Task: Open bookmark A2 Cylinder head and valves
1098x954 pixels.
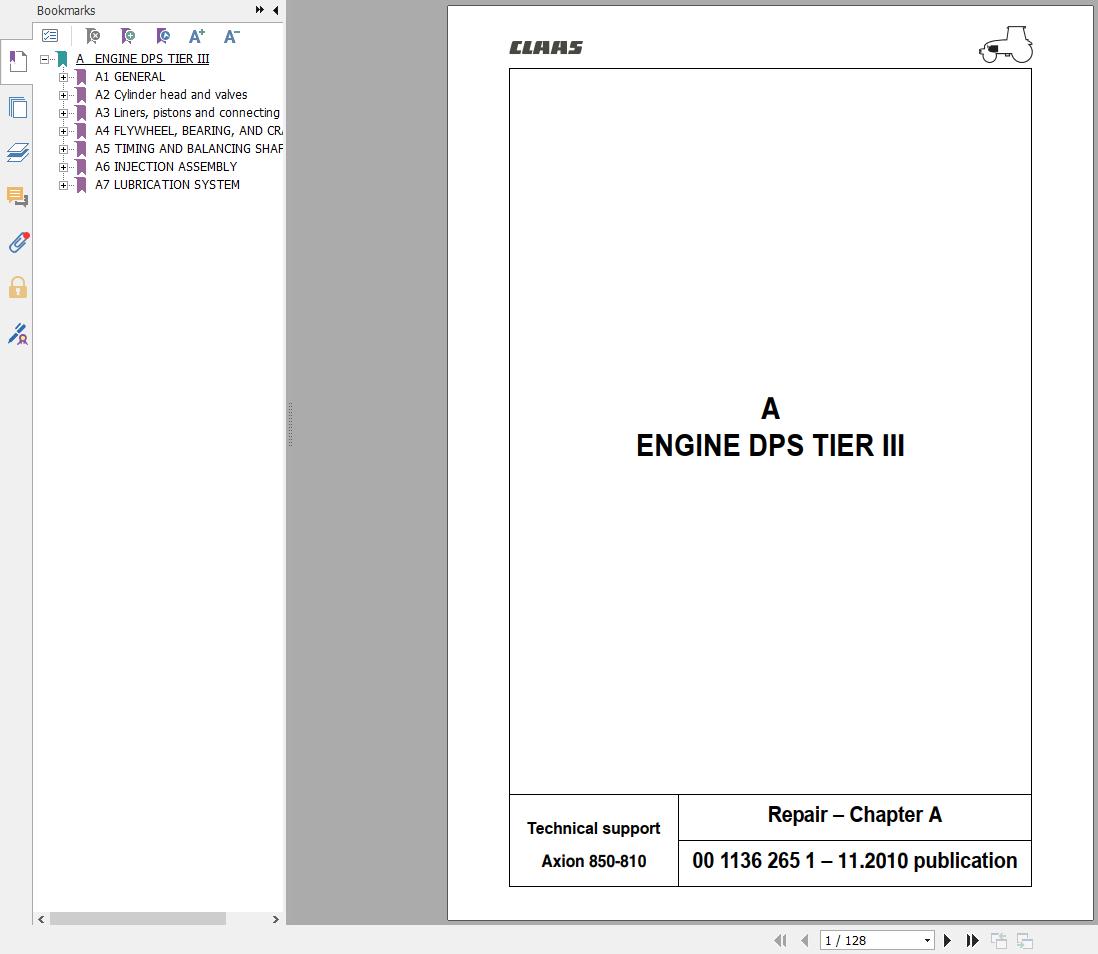Action: (171, 95)
